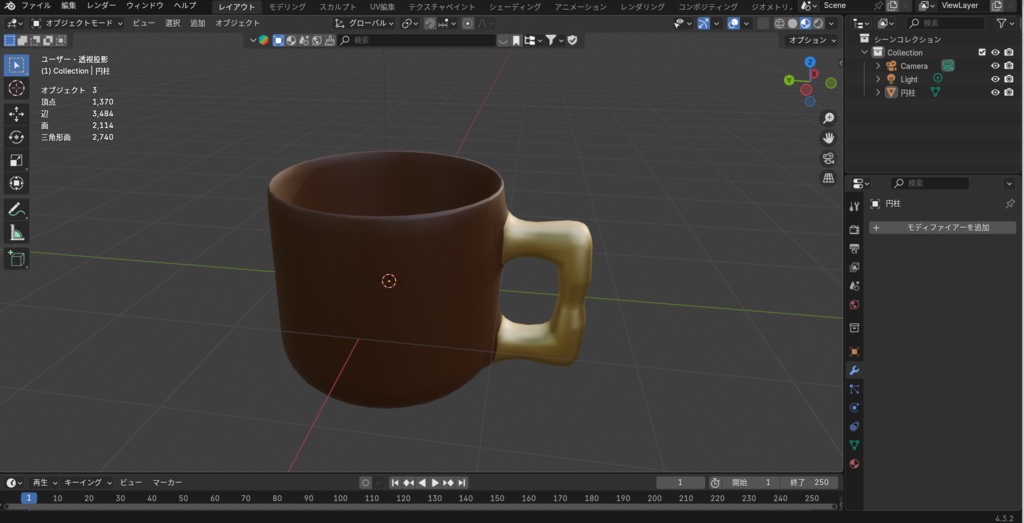Open the Render properties tab icon
1024x523 pixels.
(x=854, y=230)
